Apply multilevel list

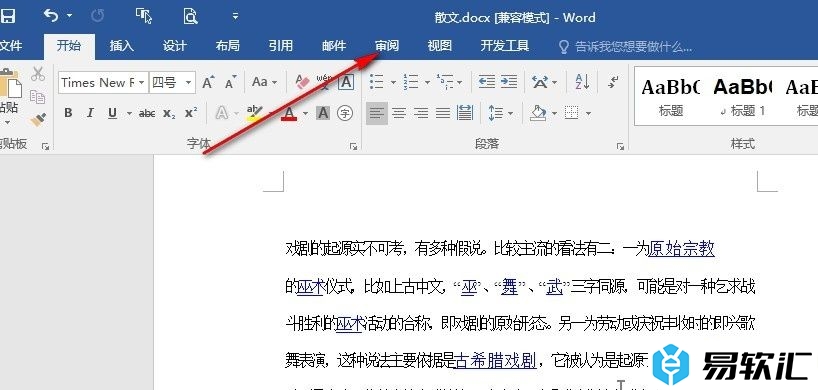[445, 82]
